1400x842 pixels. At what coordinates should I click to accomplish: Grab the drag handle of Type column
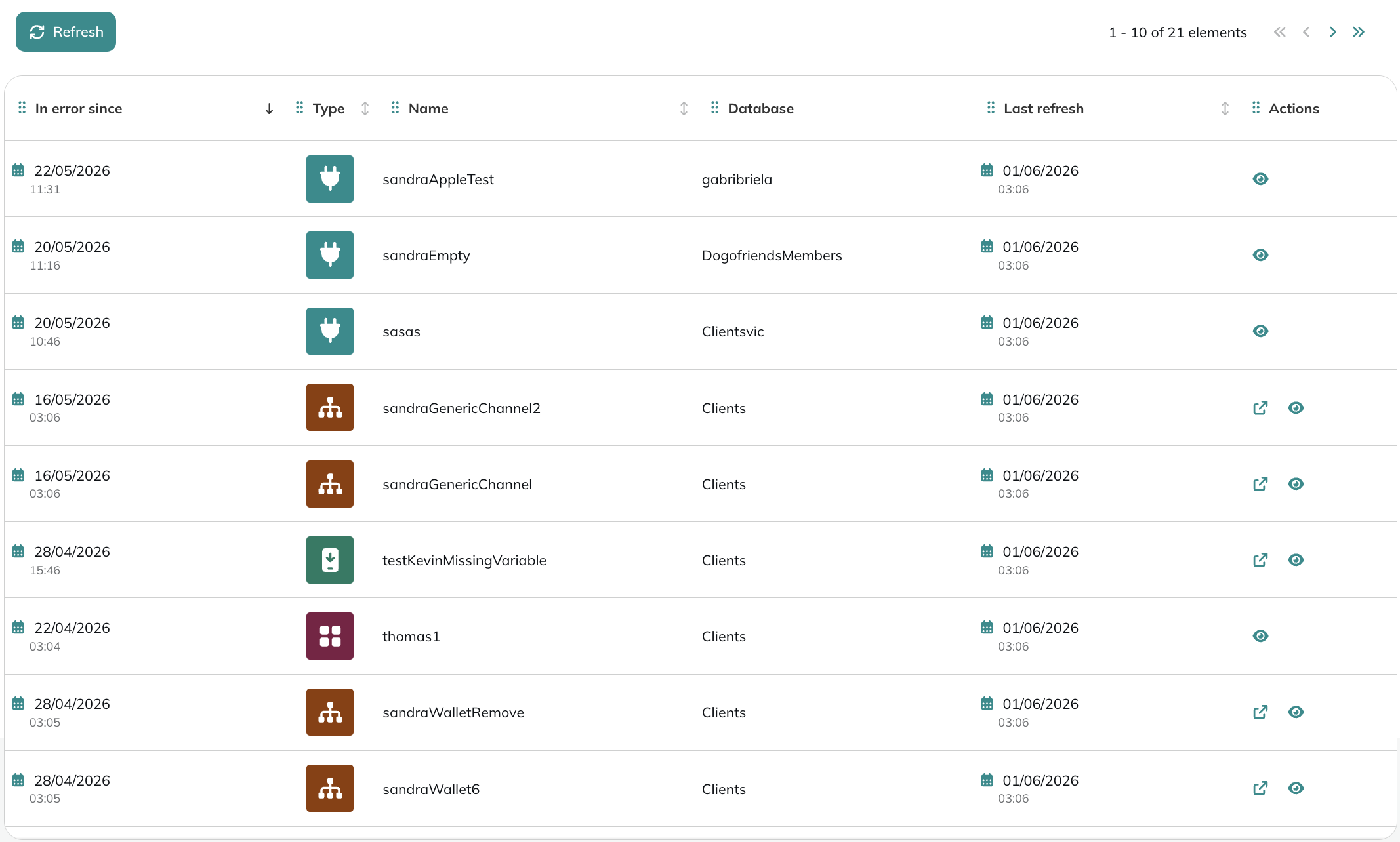pyautogui.click(x=299, y=108)
